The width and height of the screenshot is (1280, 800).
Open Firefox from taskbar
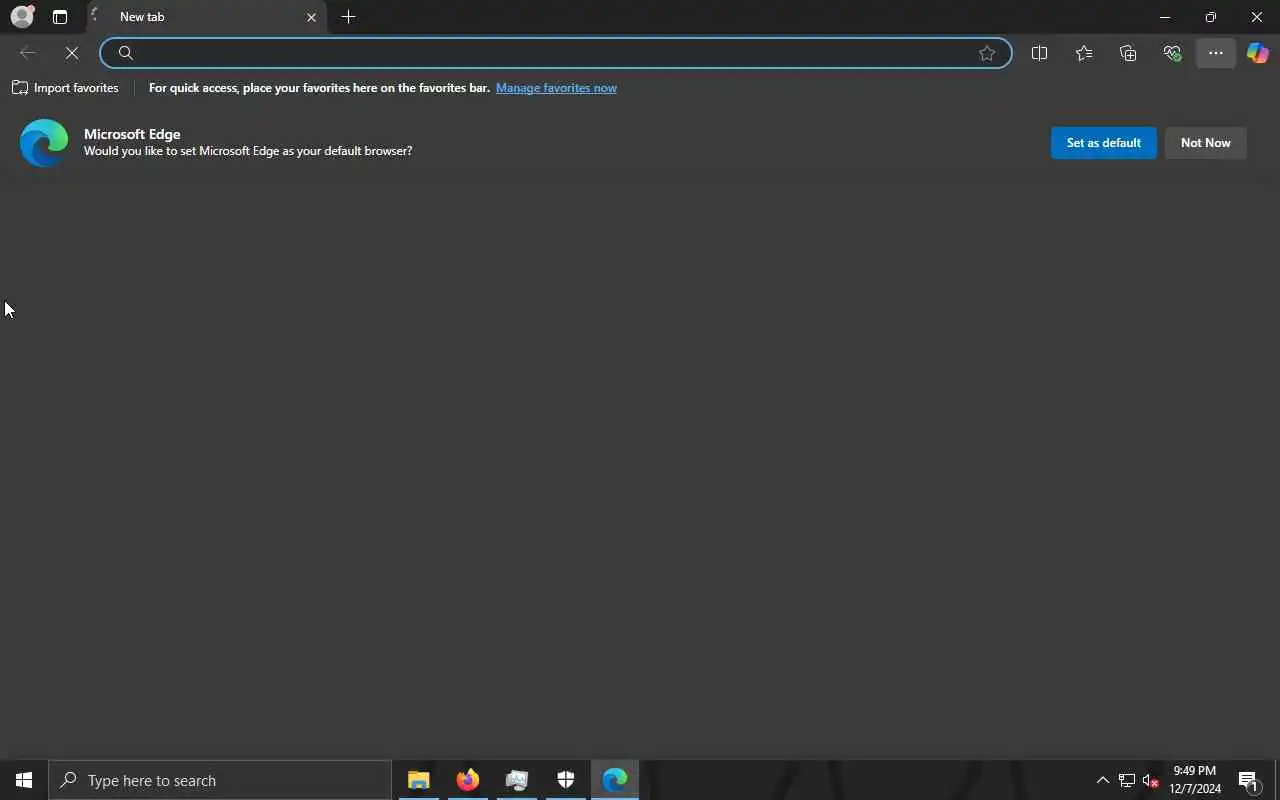coord(467,780)
